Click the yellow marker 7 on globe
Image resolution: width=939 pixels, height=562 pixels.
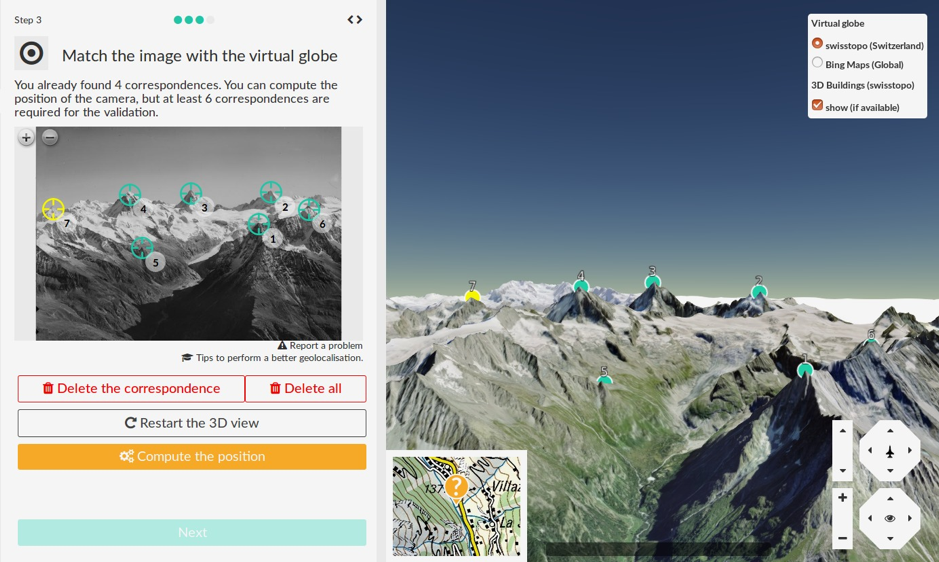point(472,295)
